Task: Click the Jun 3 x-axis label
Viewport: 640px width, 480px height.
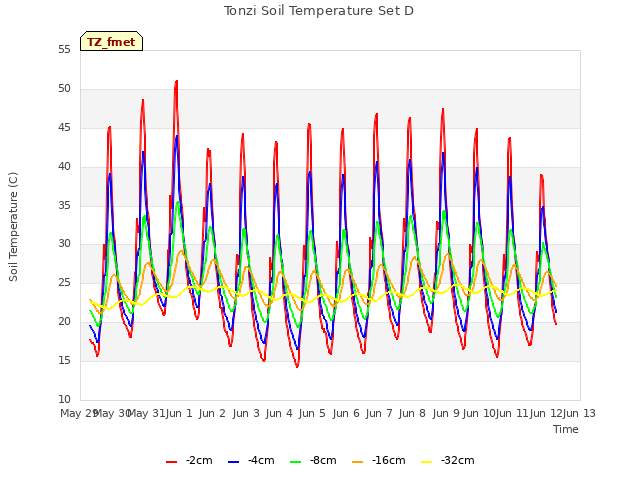Action: pyautogui.click(x=246, y=413)
